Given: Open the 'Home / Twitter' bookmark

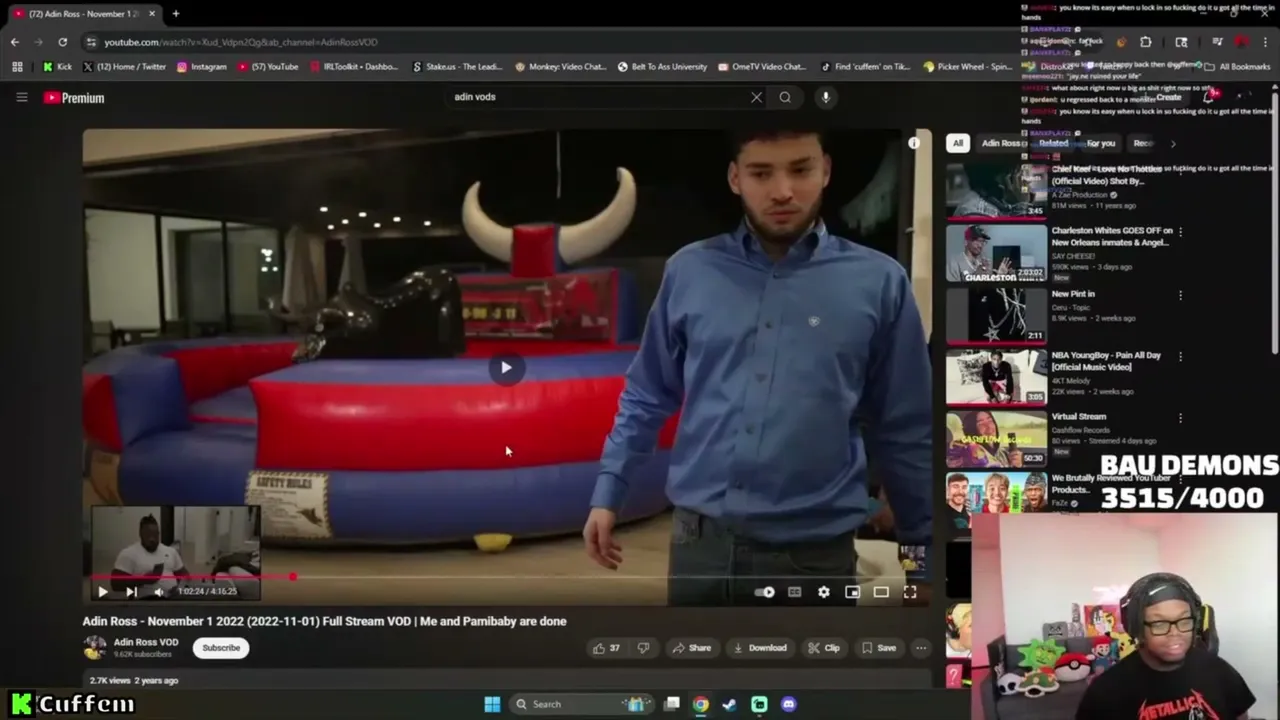Looking at the screenshot, I should click(x=124, y=67).
